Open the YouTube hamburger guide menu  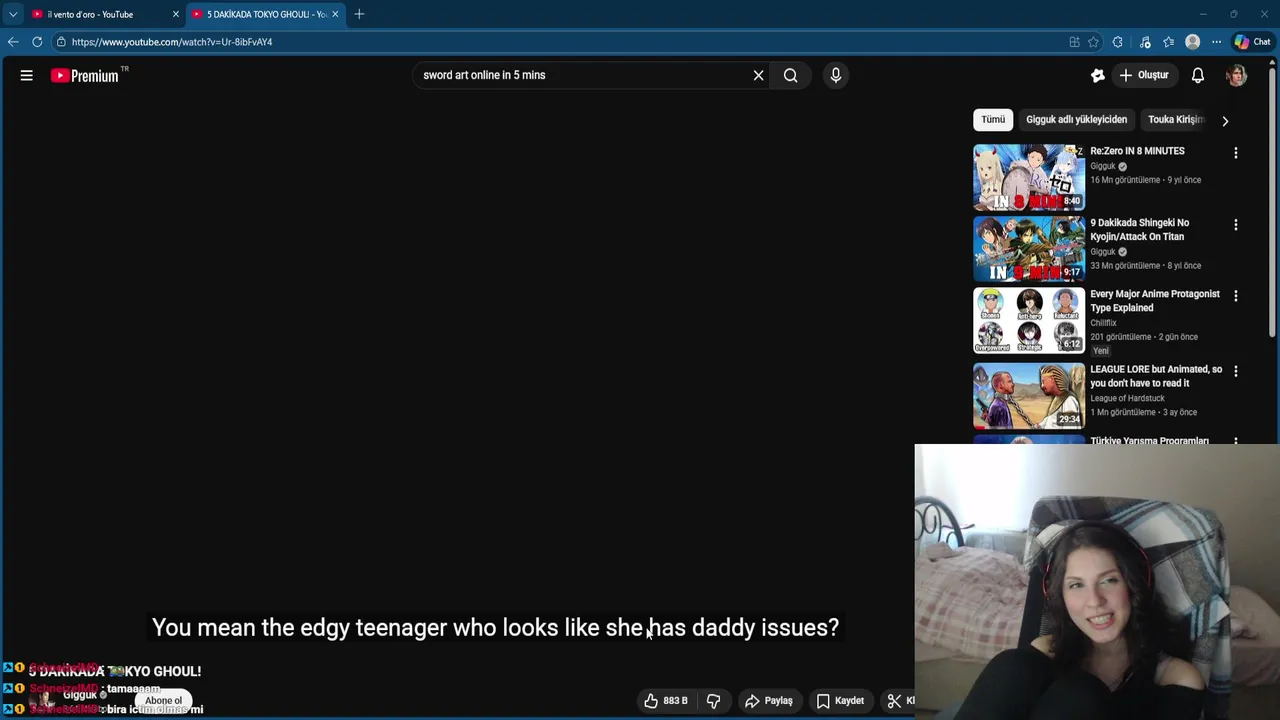pos(27,75)
